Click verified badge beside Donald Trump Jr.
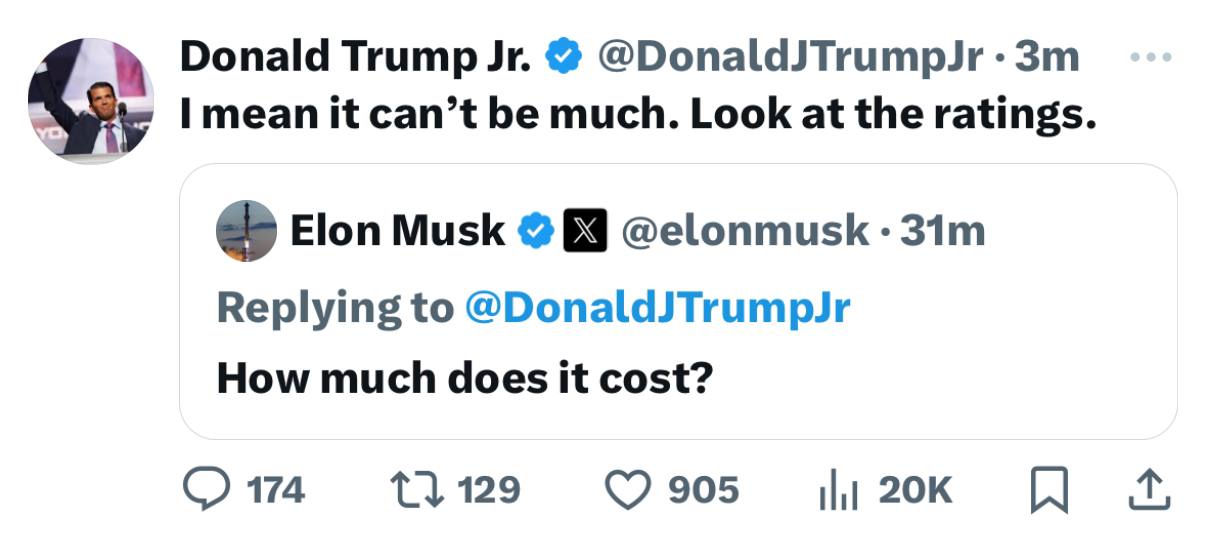Viewport: 1206px width, 554px height. point(563,59)
